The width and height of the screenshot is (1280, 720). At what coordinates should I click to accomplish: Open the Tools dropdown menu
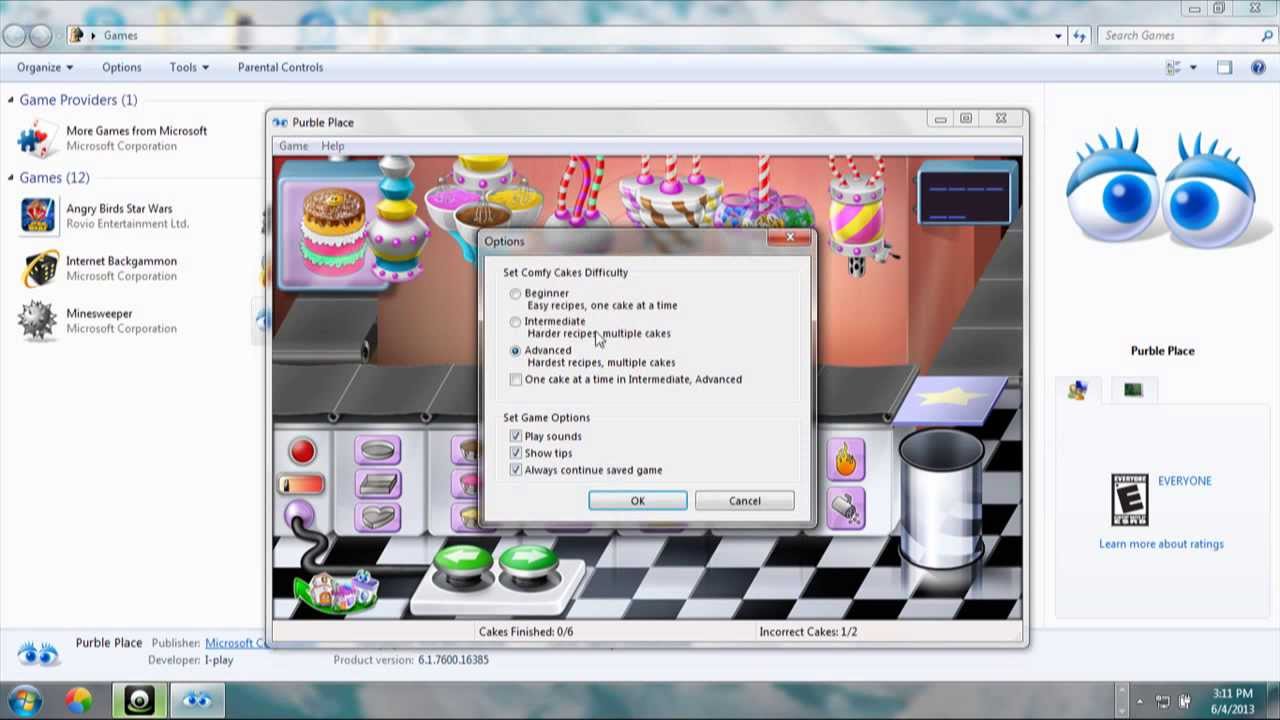[x=189, y=67]
